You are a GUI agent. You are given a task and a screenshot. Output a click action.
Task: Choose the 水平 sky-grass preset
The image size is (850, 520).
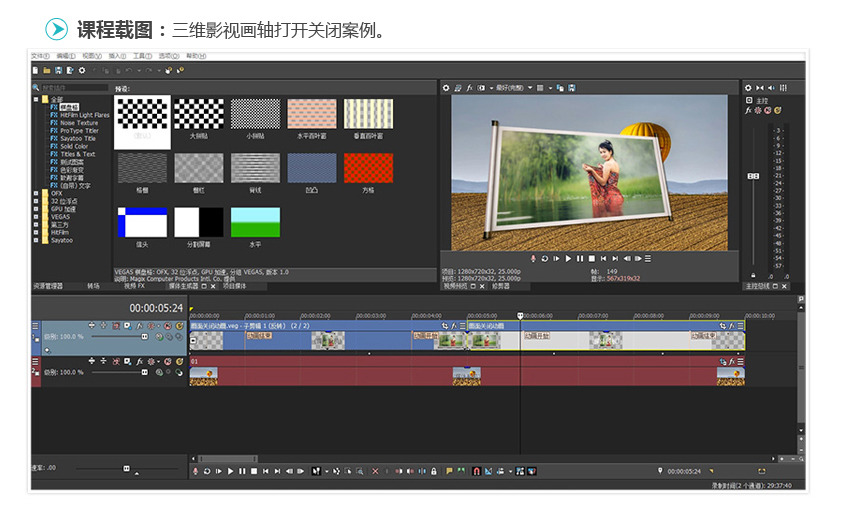(x=255, y=222)
